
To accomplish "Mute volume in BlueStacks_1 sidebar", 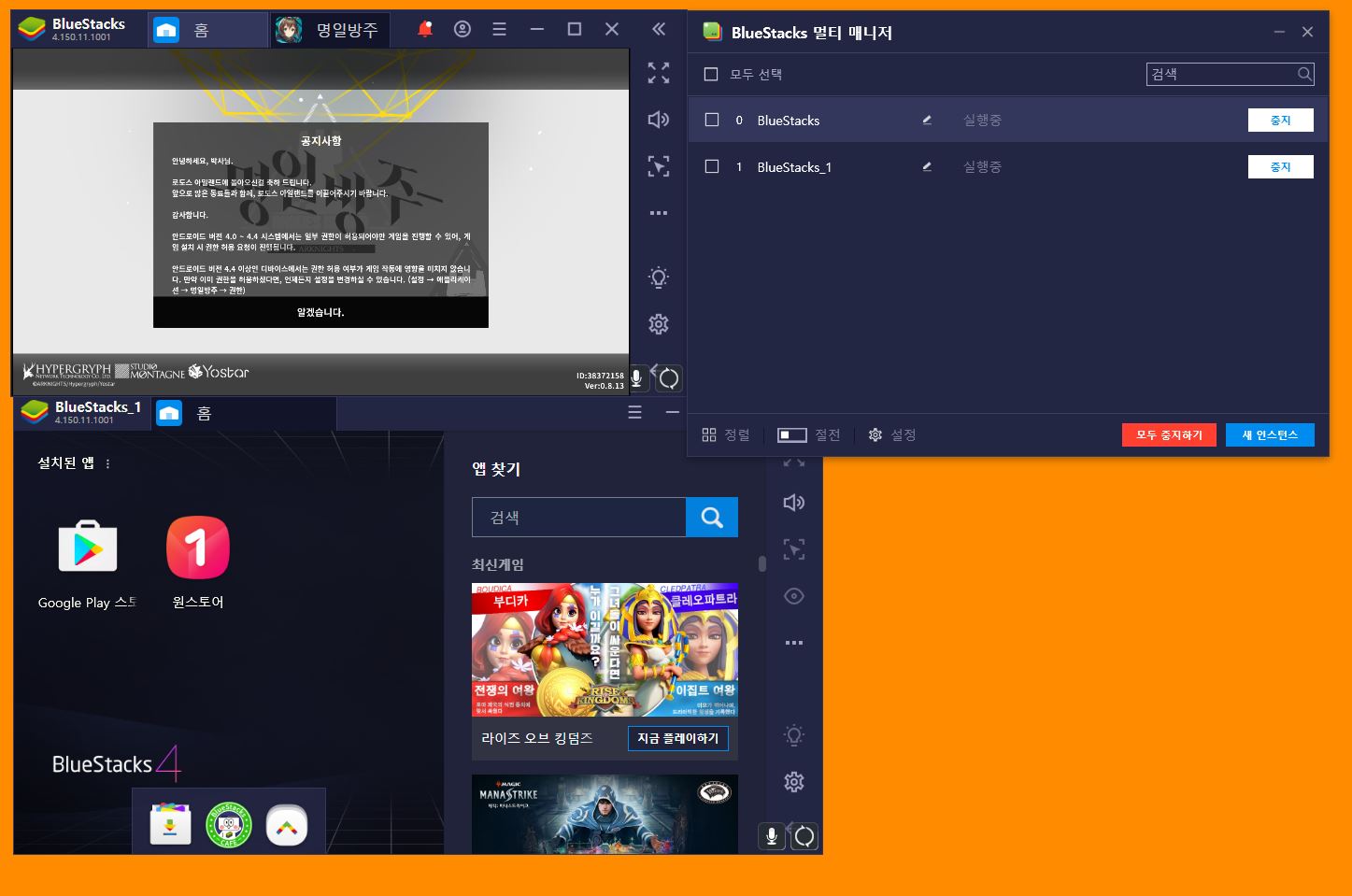I will (794, 503).
